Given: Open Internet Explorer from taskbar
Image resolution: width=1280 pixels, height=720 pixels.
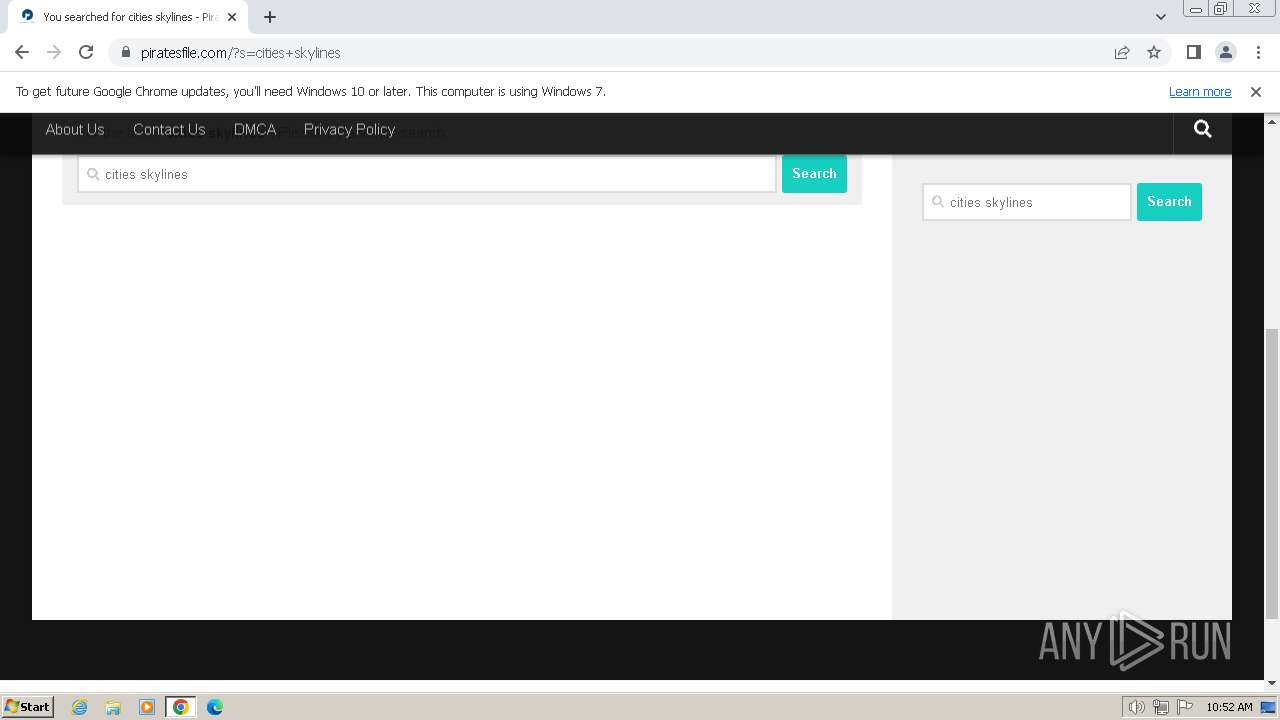Looking at the screenshot, I should [x=79, y=707].
